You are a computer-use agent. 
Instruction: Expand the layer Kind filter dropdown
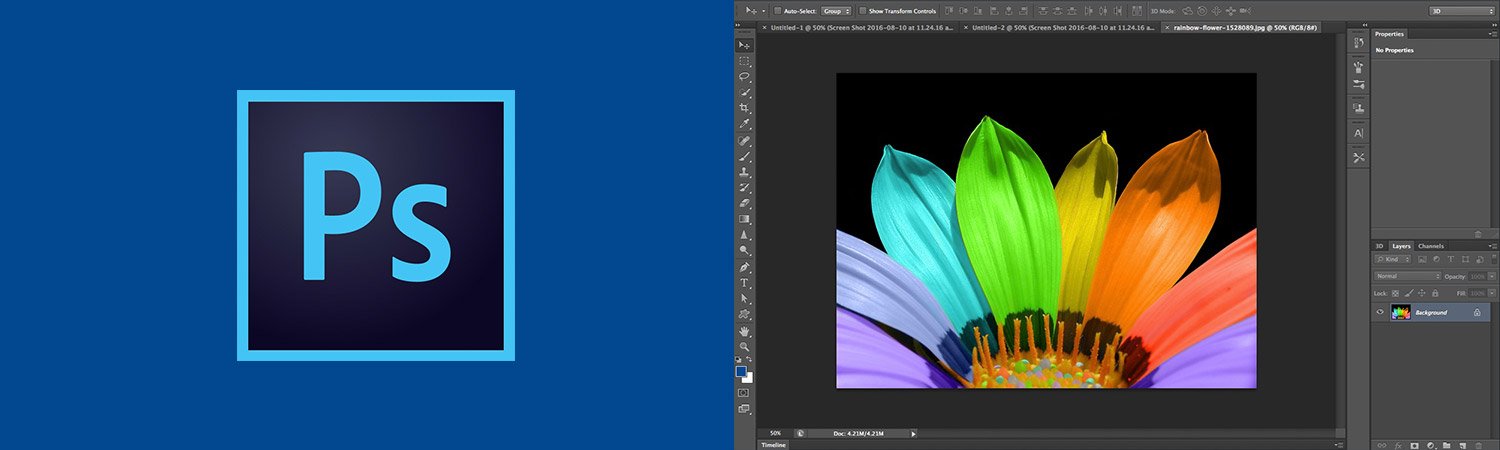[1391, 259]
